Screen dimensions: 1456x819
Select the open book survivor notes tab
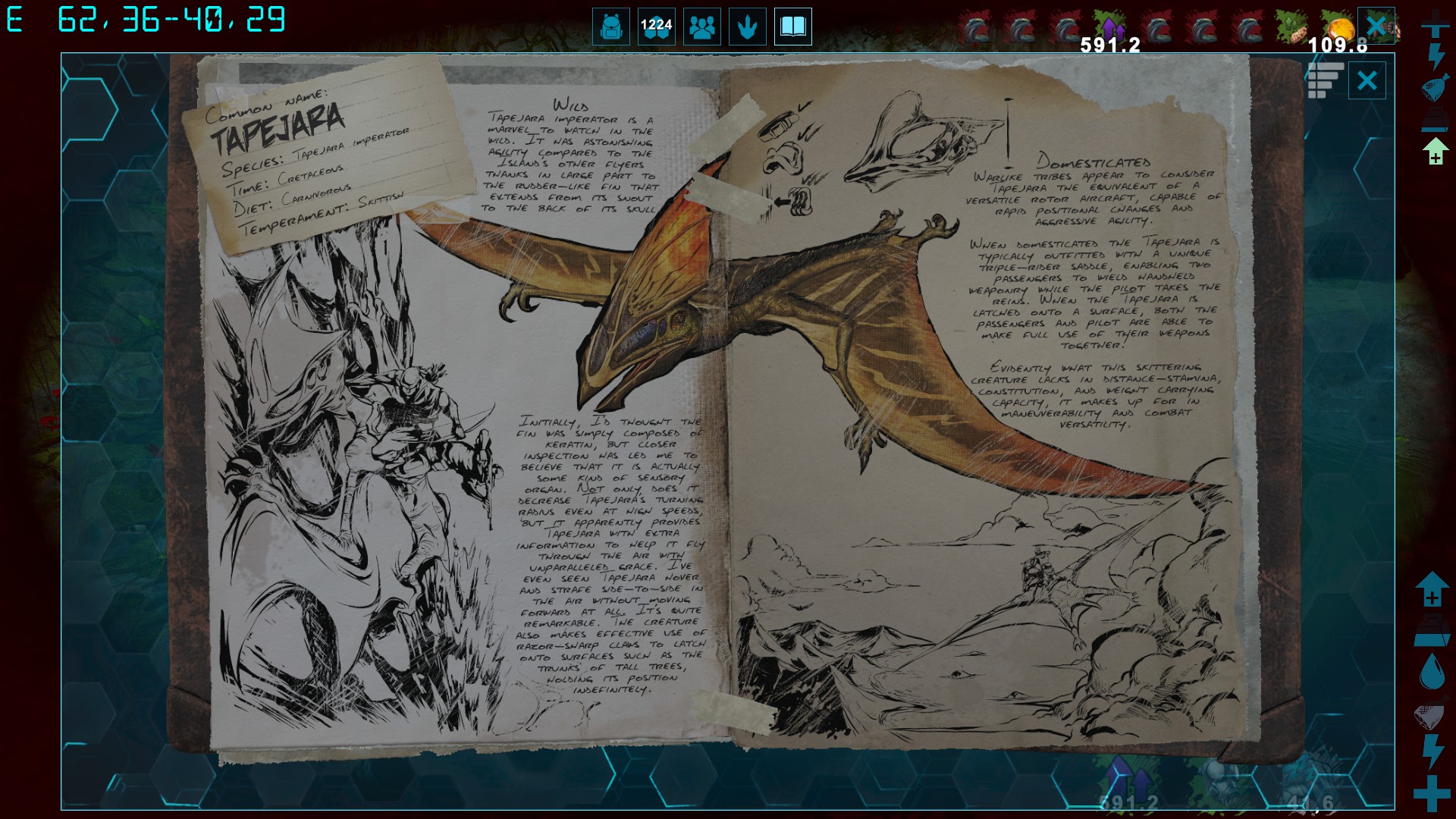[x=793, y=27]
